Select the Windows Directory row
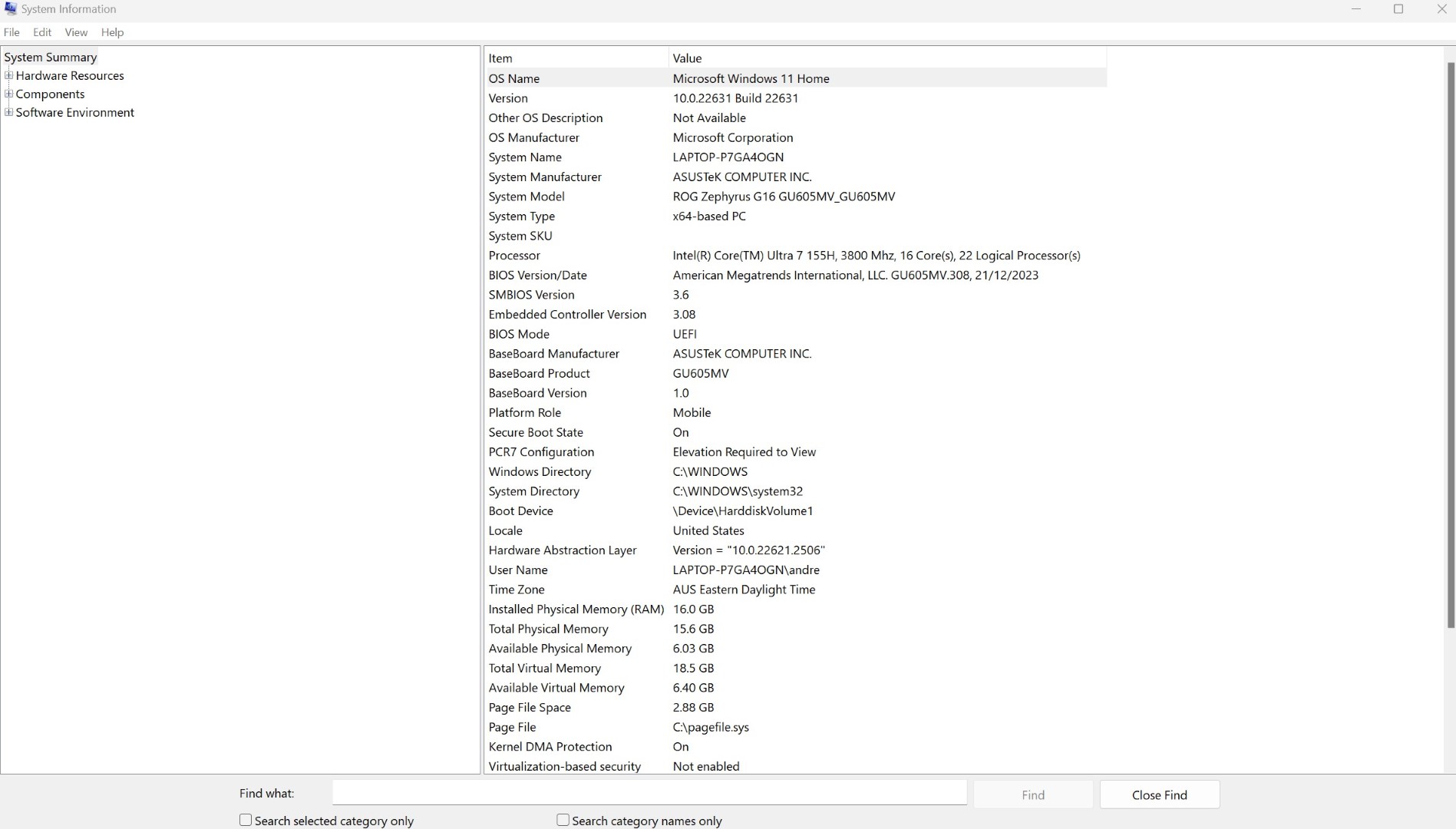Viewport: 1456px width, 829px height. (x=796, y=471)
